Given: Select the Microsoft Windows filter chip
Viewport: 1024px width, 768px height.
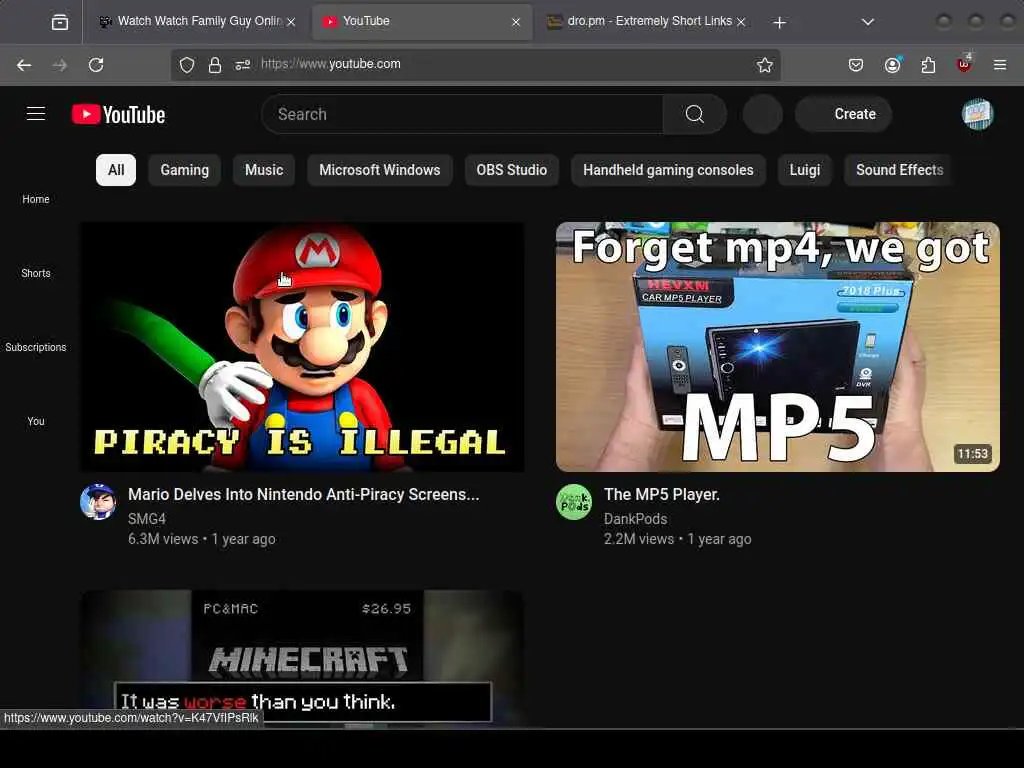Looking at the screenshot, I should pos(379,170).
